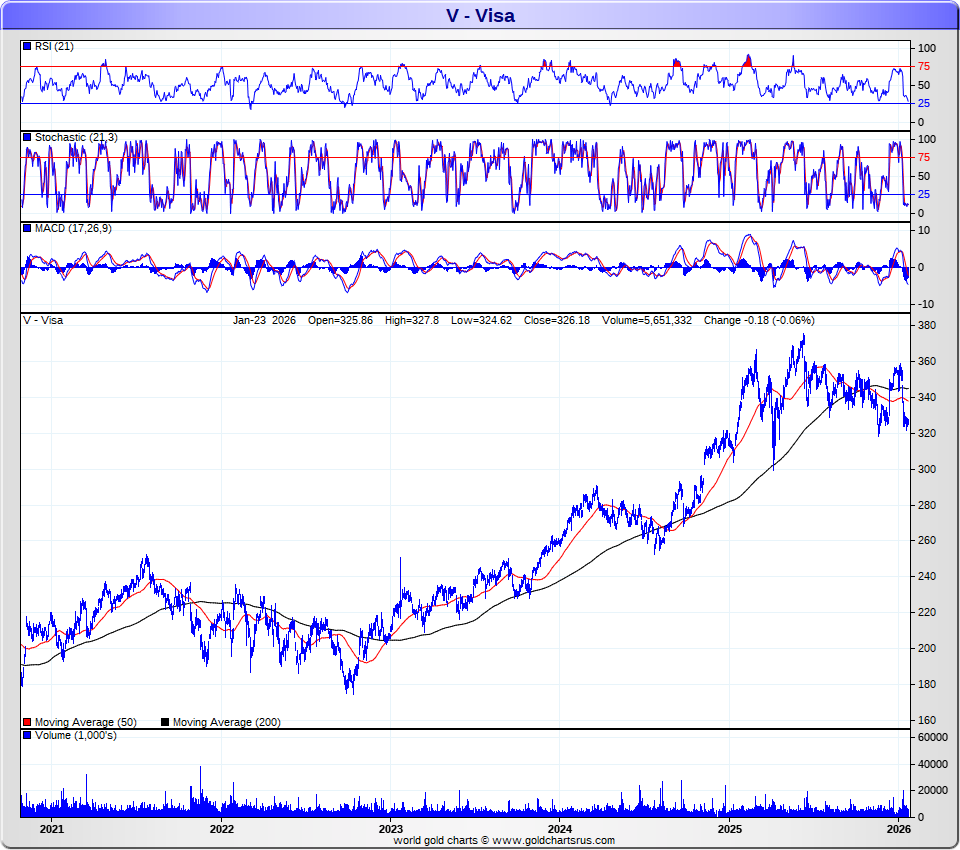Click the 300 price axis label
The height and width of the screenshot is (850, 960).
(x=927, y=469)
